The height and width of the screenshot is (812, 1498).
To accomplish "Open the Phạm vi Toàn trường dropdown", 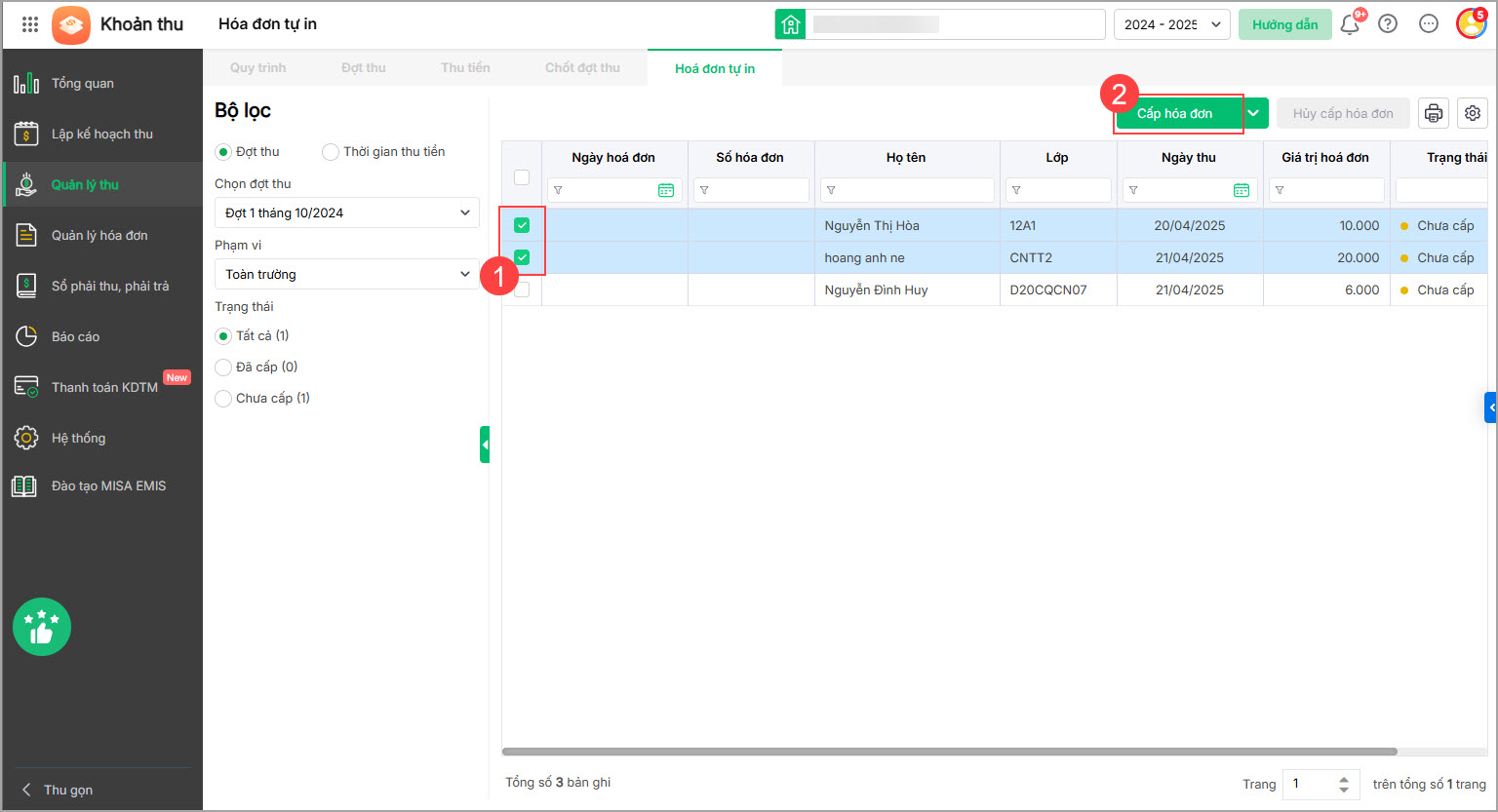I will (x=347, y=274).
